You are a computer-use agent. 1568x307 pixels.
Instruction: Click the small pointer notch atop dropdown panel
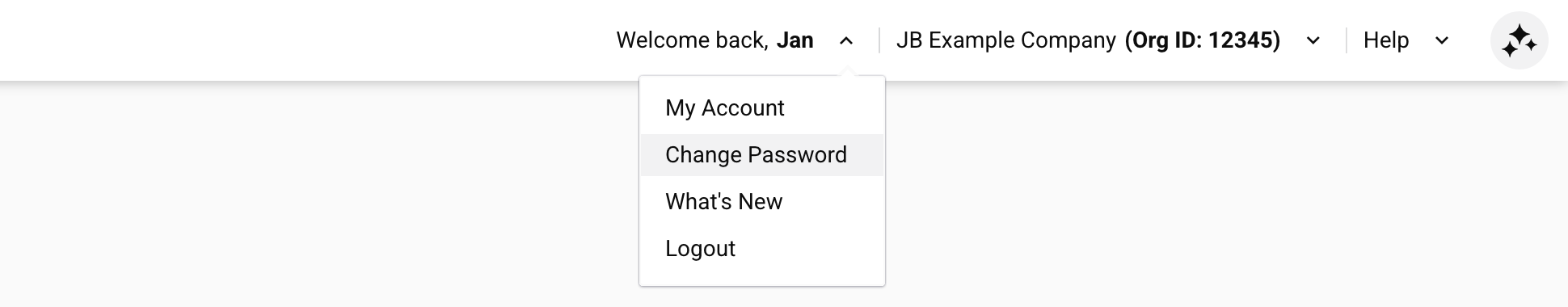(x=846, y=73)
